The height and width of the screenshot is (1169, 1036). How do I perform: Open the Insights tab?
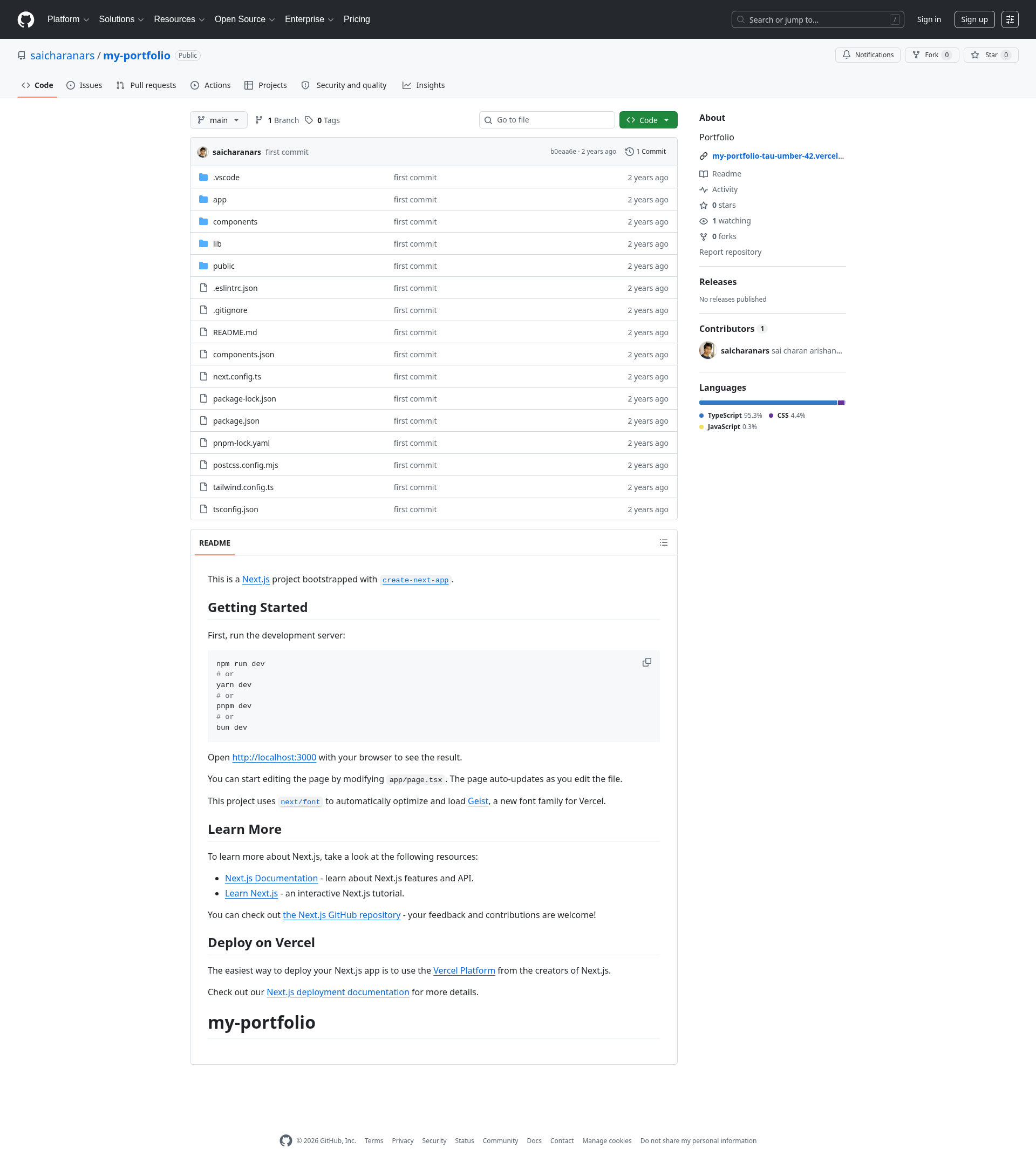pyautogui.click(x=424, y=85)
